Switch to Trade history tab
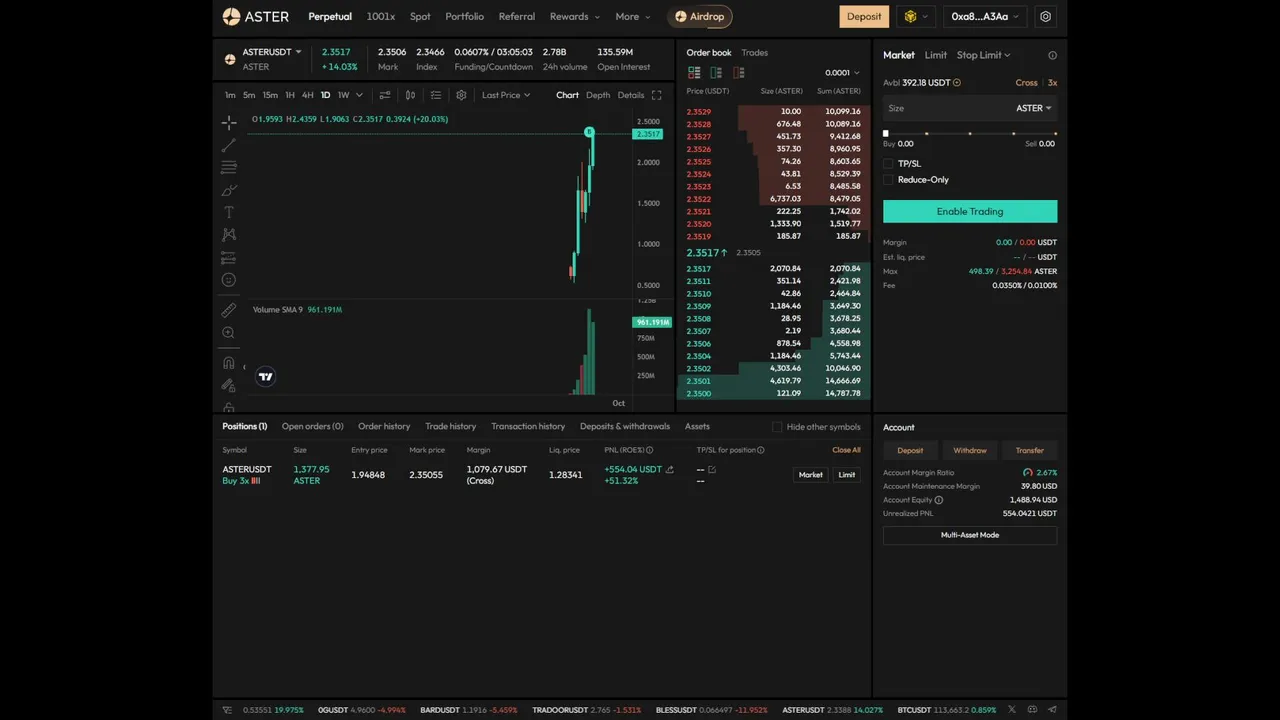The height and width of the screenshot is (720, 1280). pos(450,426)
